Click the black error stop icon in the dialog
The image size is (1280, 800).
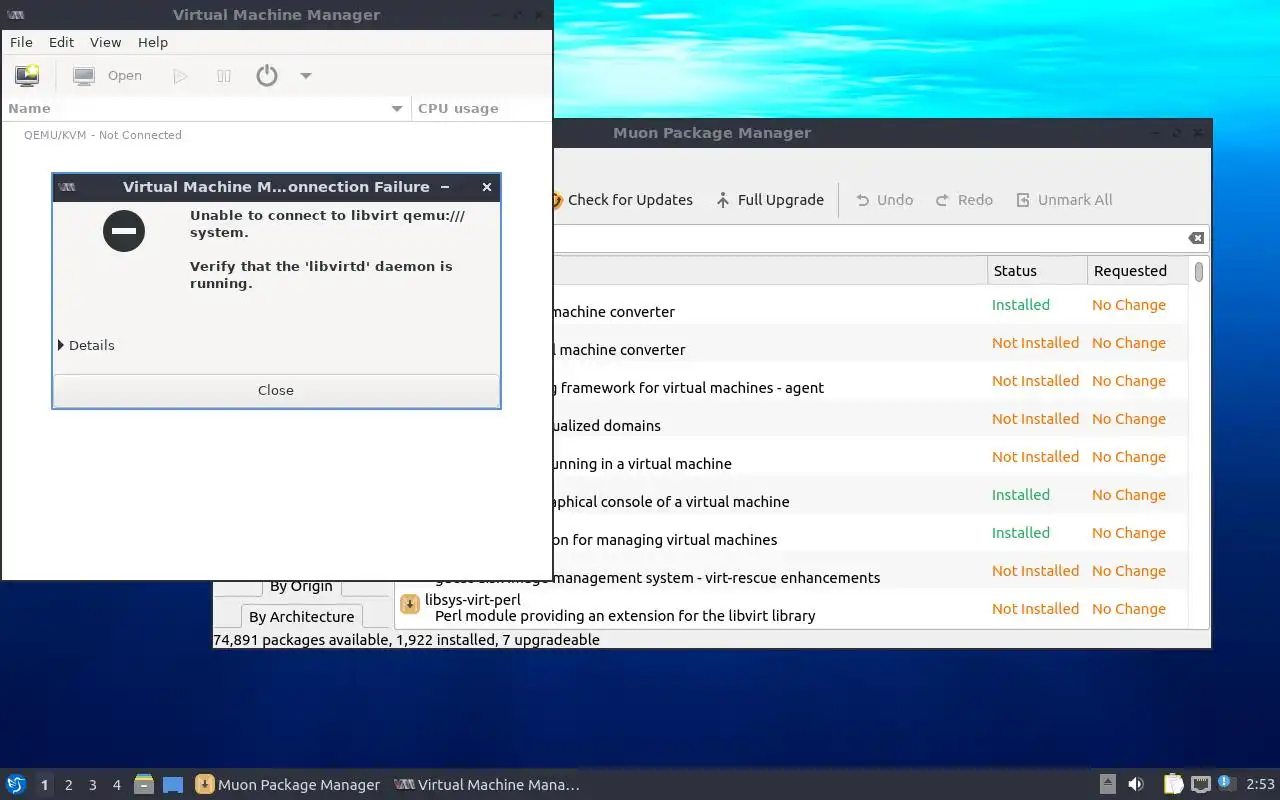(x=124, y=231)
